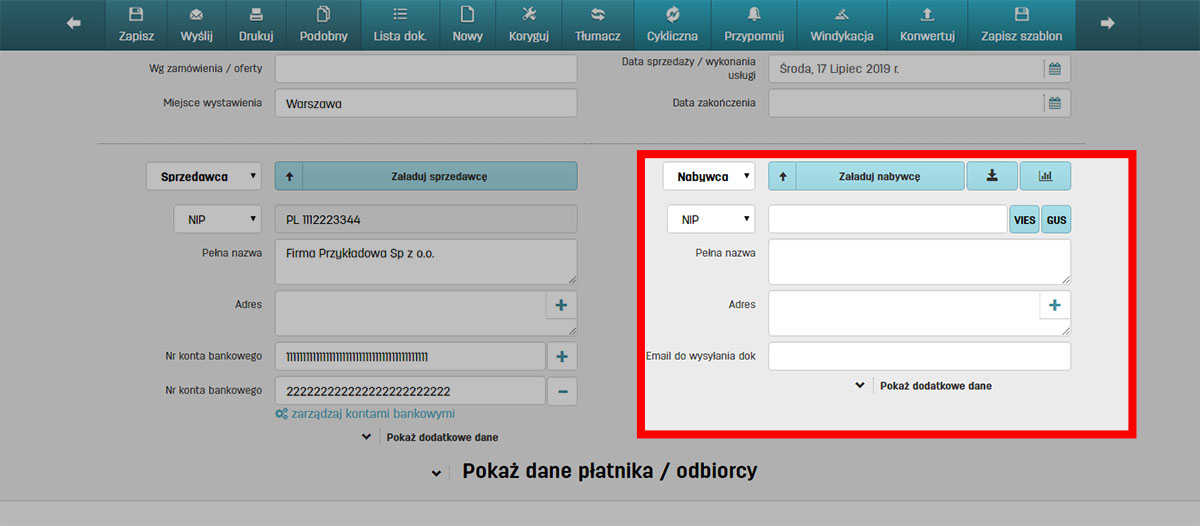Viewport: 1200px width, 526px height.
Task: Click the bank account field filled with 1s
Action: [x=410, y=356]
